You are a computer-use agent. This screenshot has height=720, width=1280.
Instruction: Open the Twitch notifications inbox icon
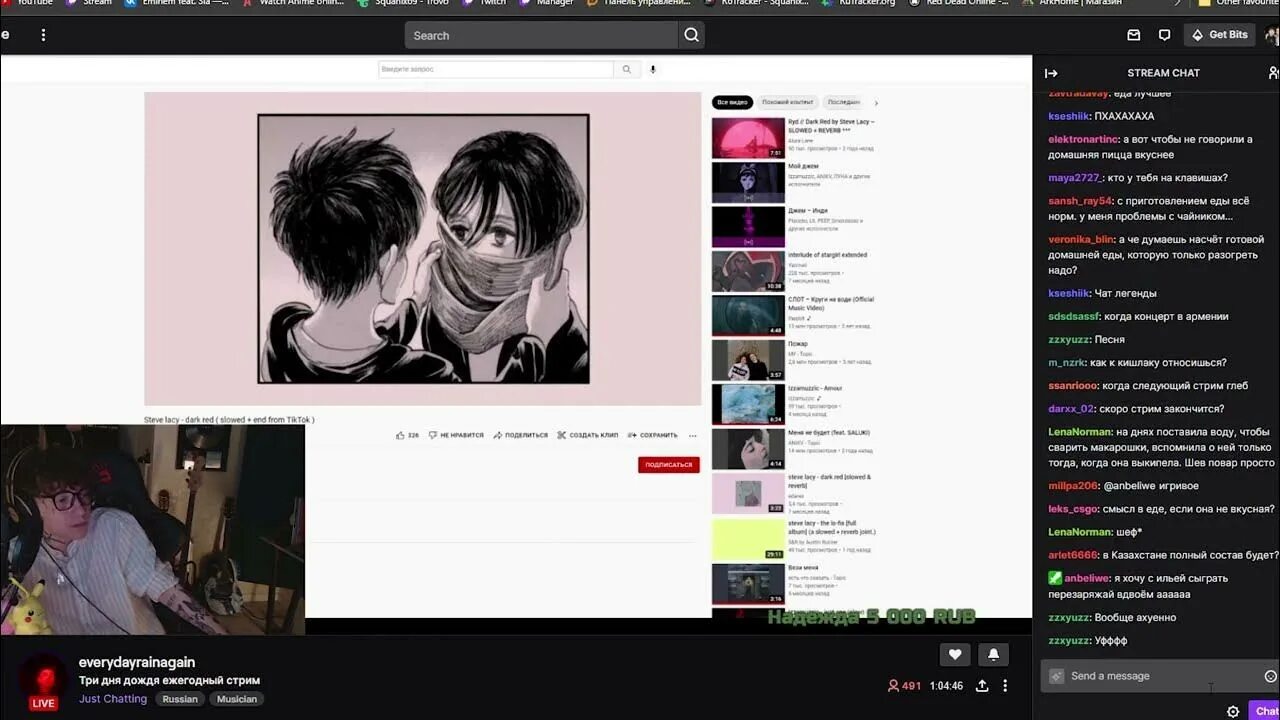pos(1134,35)
